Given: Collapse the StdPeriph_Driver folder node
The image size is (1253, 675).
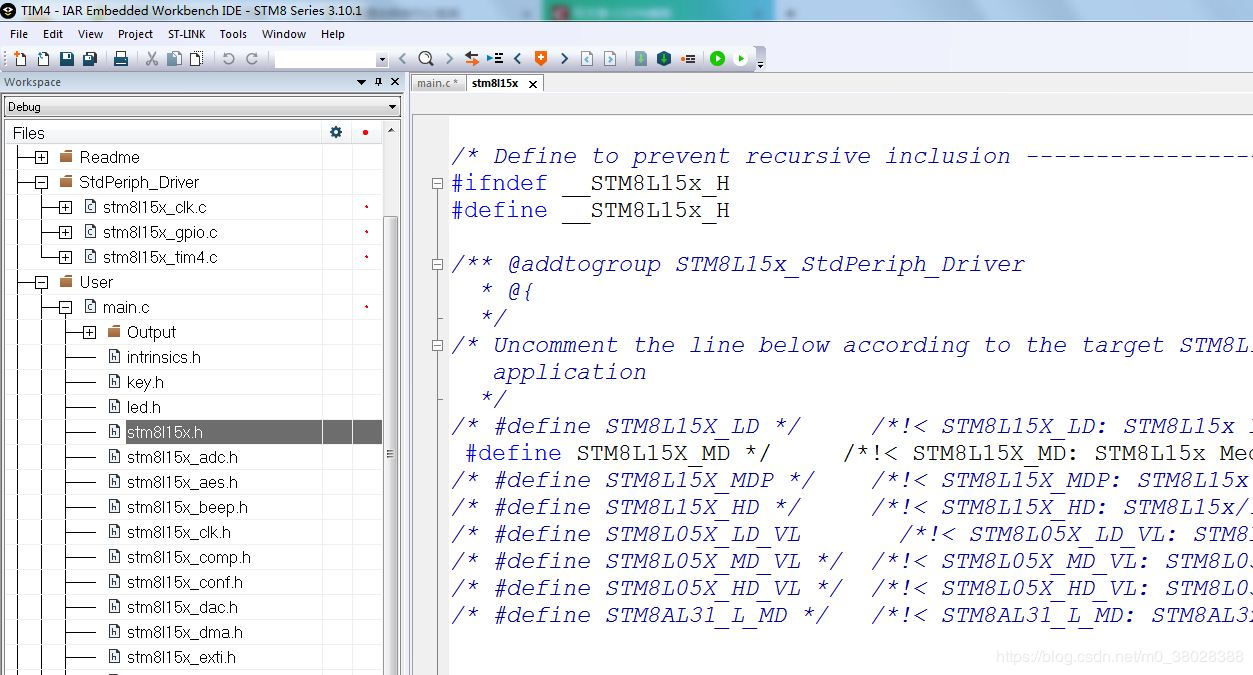Looking at the screenshot, I should 41,182.
